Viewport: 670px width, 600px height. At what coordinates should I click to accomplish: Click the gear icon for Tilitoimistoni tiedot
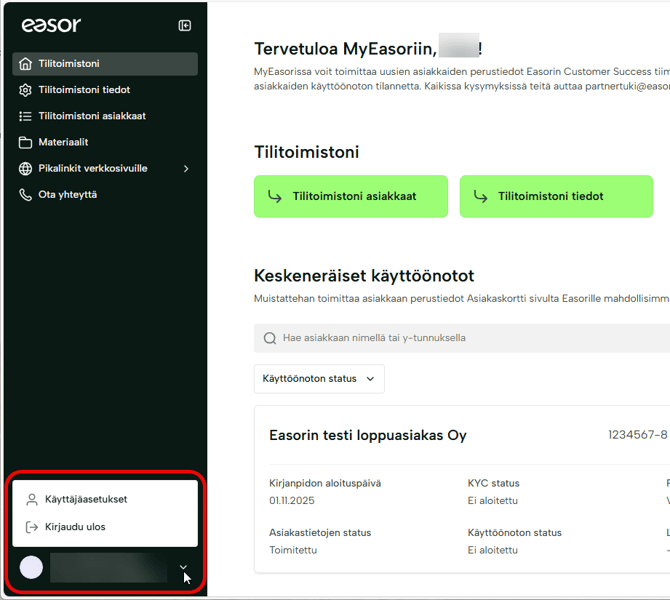25,90
